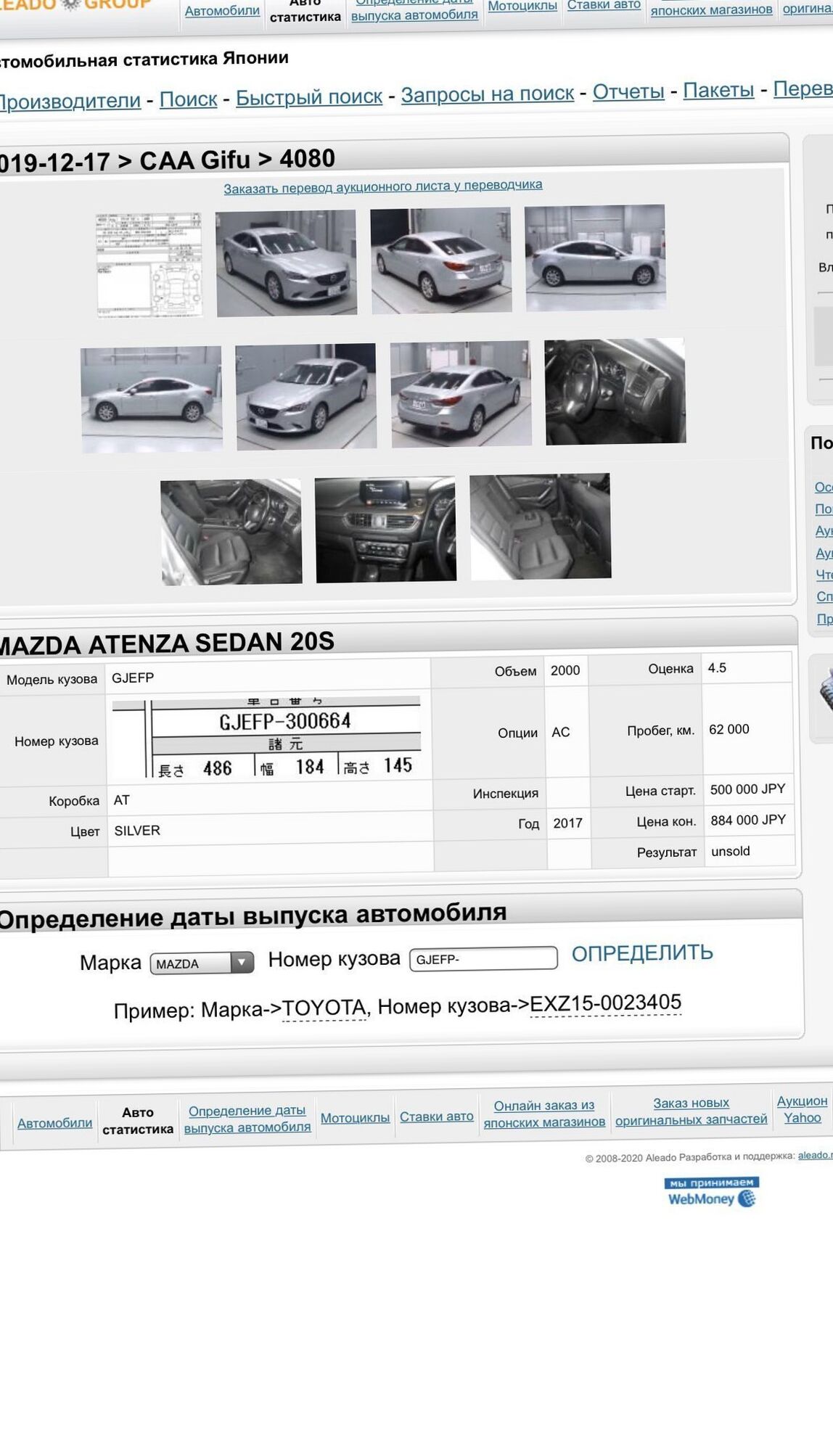Click the 884 000 JPY final price
The image size is (833, 1456).
click(x=748, y=820)
